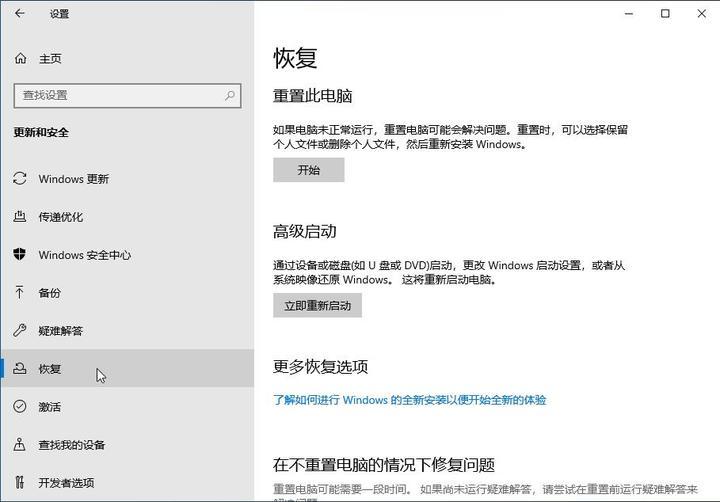The height and width of the screenshot is (502, 720).
Task: Click the back arrow in the title bar
Action: click(x=21, y=15)
